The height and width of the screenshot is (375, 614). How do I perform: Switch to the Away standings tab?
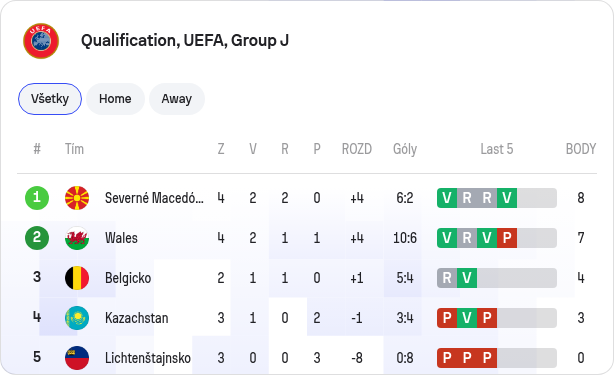[x=177, y=99]
